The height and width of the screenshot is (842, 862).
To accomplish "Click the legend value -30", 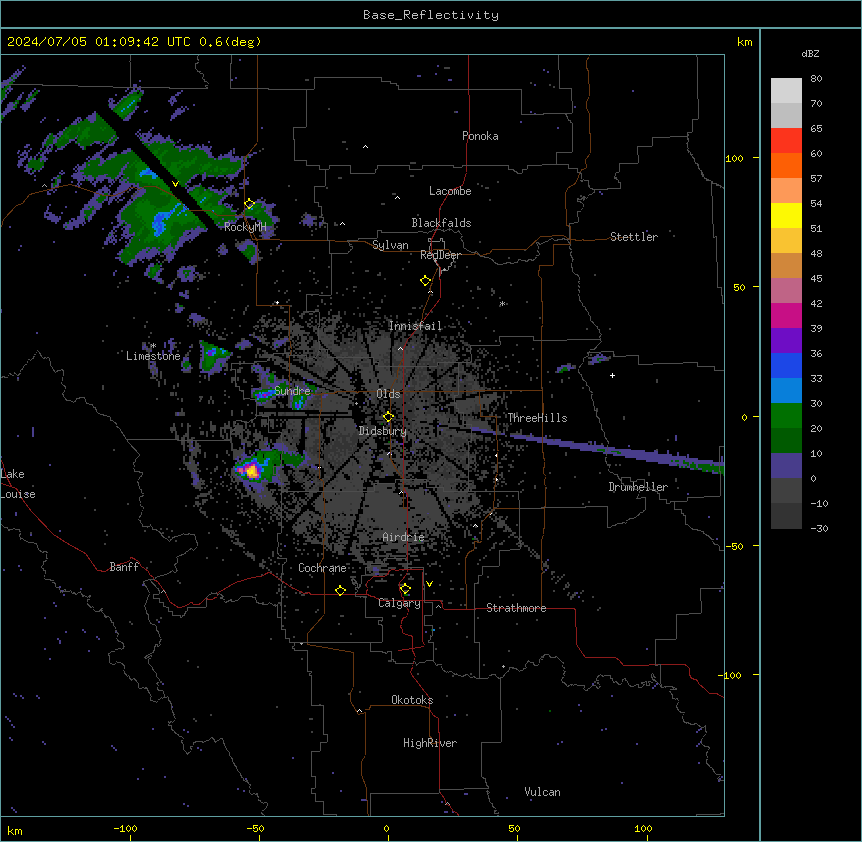I will tap(819, 528).
